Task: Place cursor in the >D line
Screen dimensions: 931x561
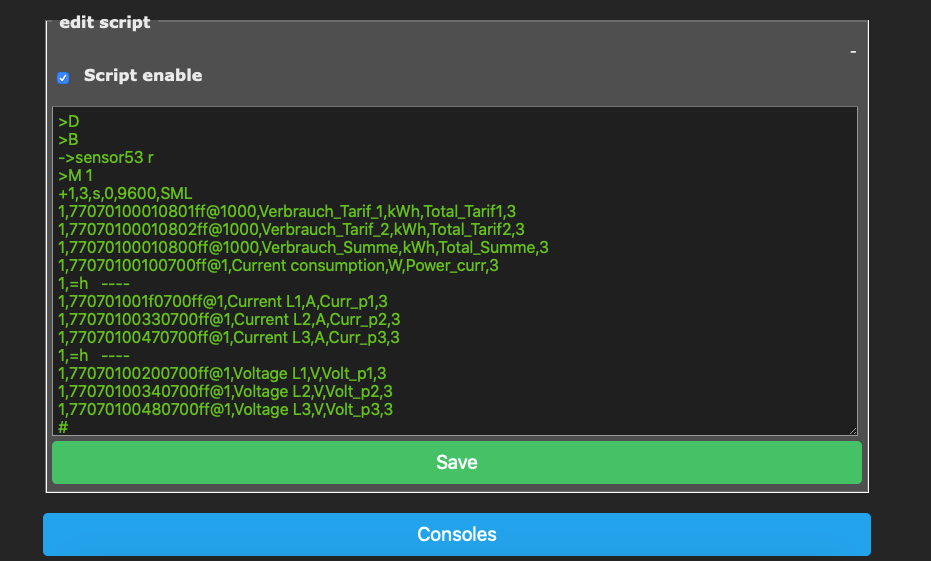Action: [69, 122]
